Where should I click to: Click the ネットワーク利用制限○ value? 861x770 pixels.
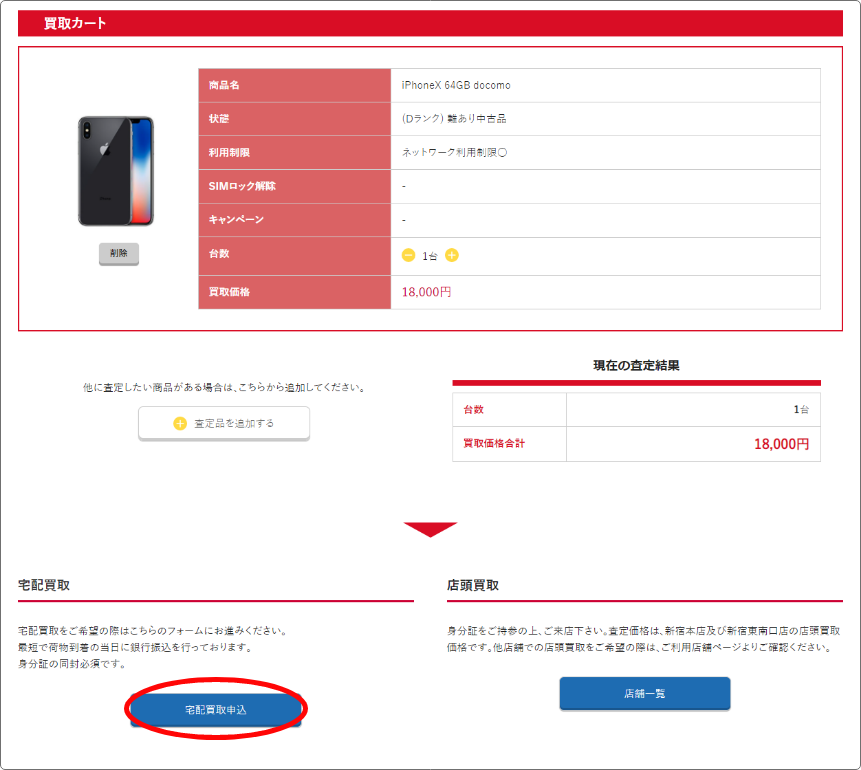[x=454, y=153]
